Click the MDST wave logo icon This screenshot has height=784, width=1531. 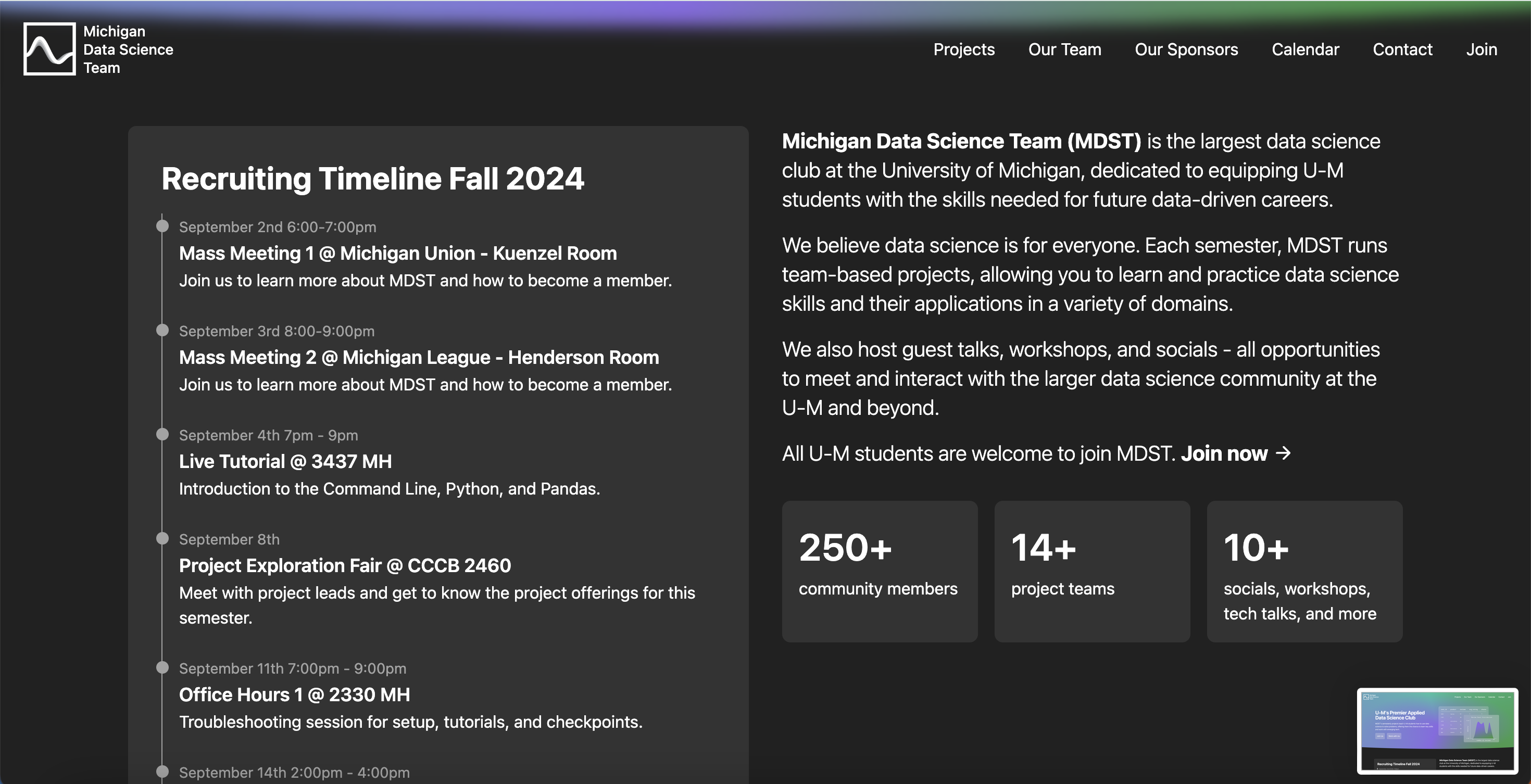tap(49, 49)
